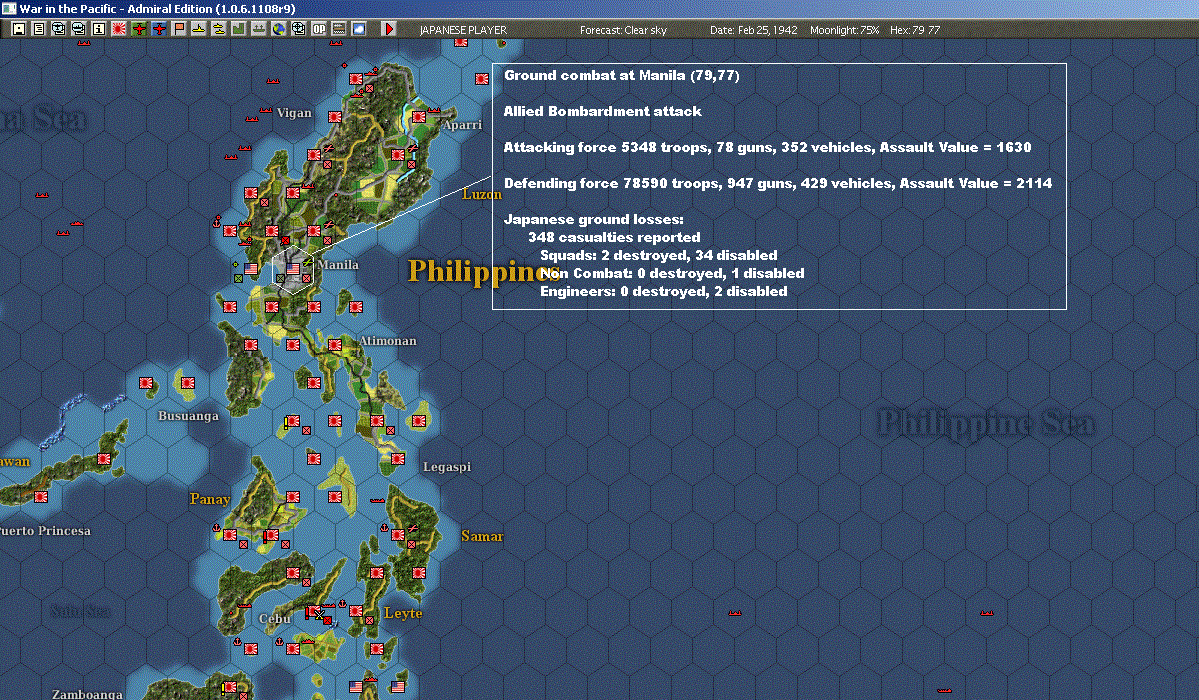
Task: Select red aircraft icon on blue background
Action: point(159,28)
